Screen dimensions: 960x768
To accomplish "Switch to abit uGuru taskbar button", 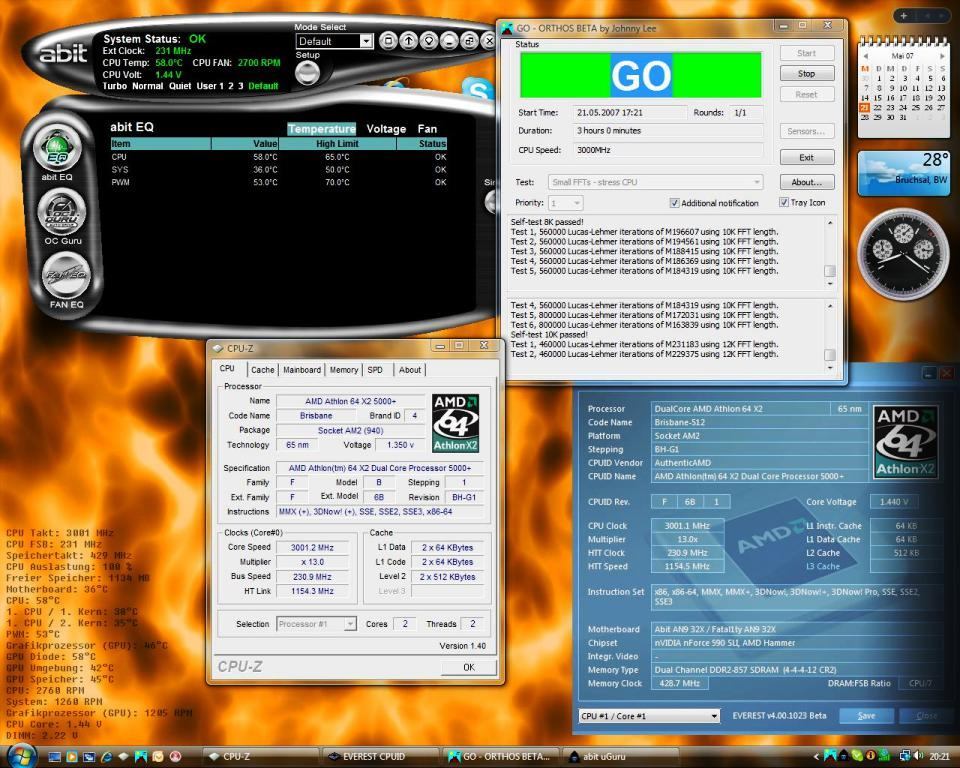I will click(620, 756).
